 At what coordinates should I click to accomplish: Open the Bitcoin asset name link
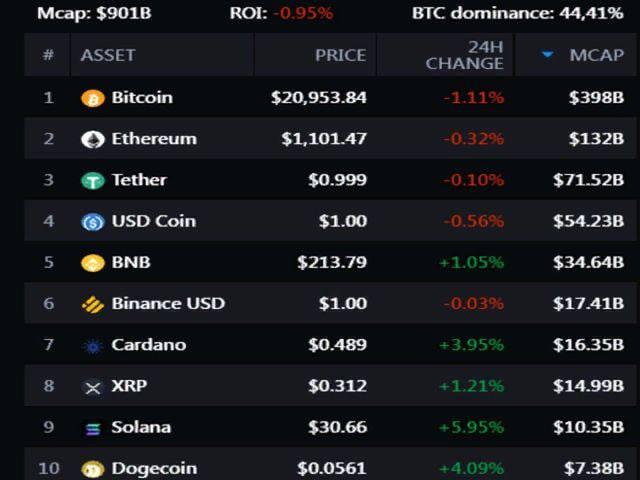(142, 98)
